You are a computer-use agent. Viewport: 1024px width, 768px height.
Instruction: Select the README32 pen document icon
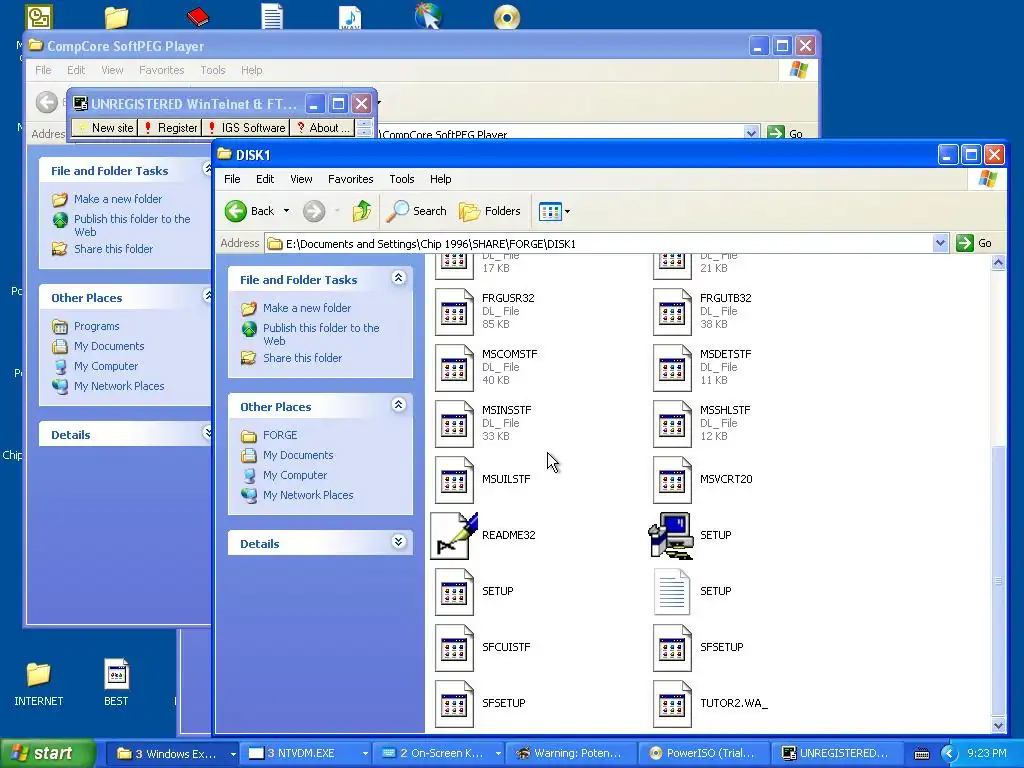click(454, 536)
